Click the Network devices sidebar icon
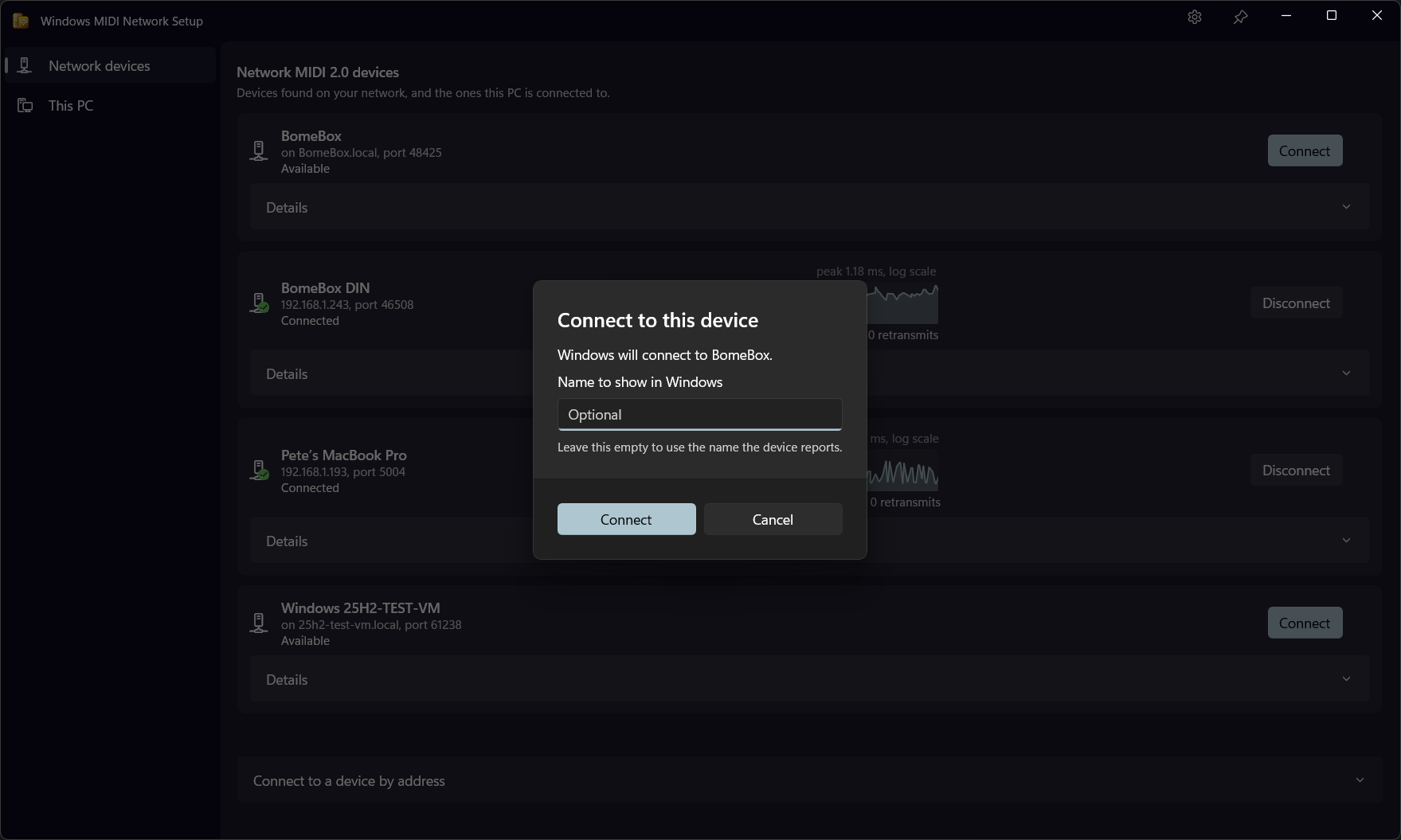Screen dimensions: 1401x840 tap(25, 65)
